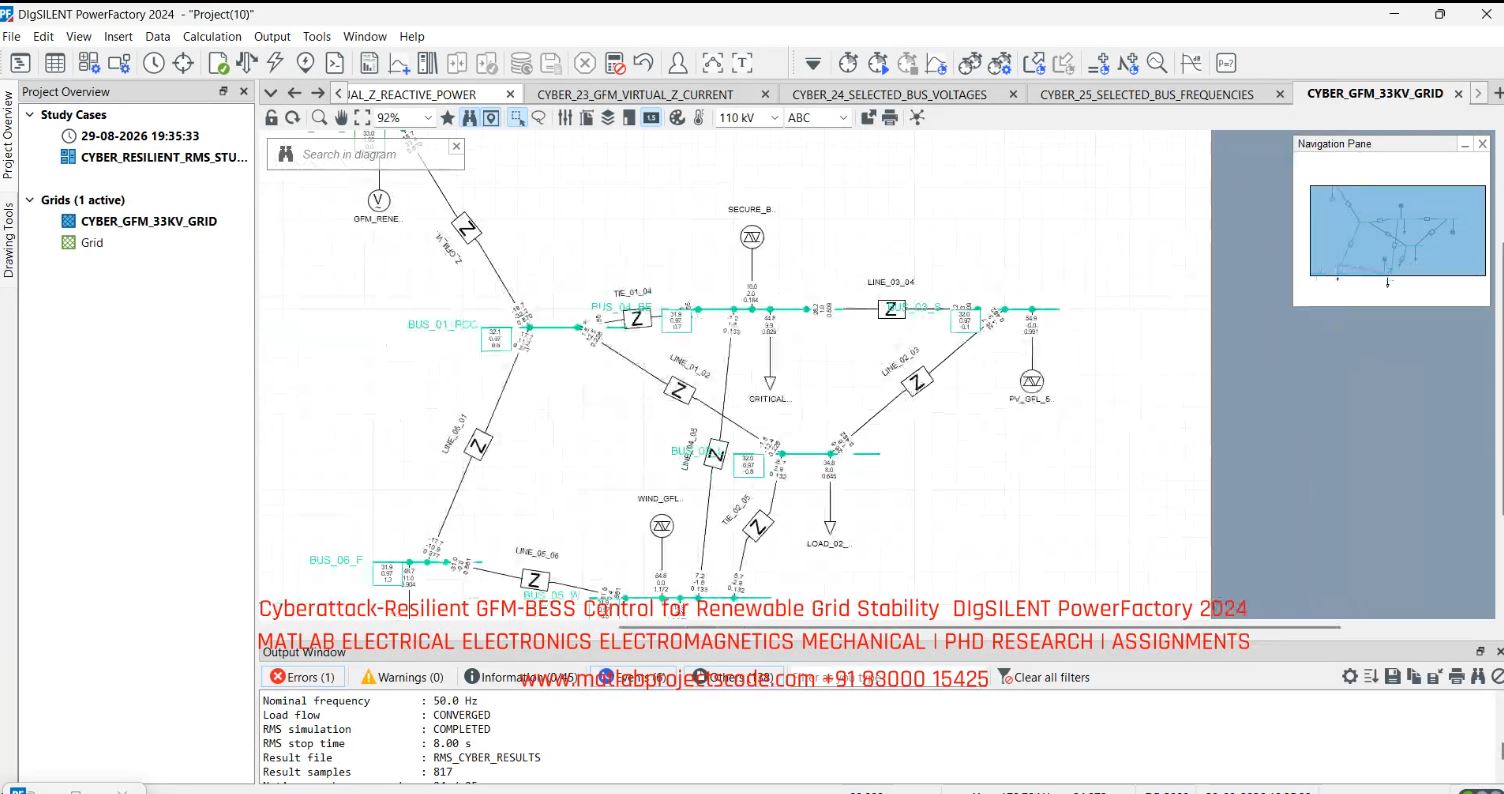Click the Start Simulation icon
Image resolution: width=1504 pixels, height=794 pixels.
tap(878, 63)
